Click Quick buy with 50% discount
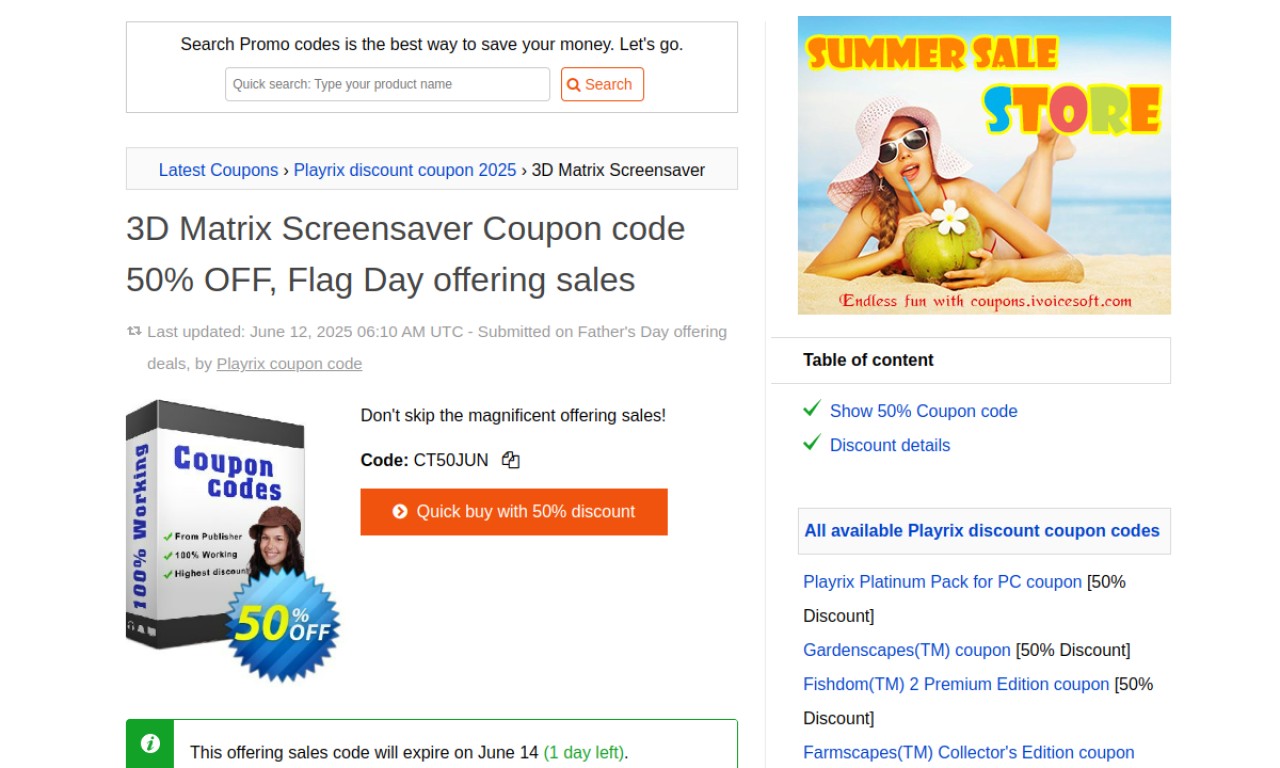Screen dimensions: 1280x768 click(514, 512)
